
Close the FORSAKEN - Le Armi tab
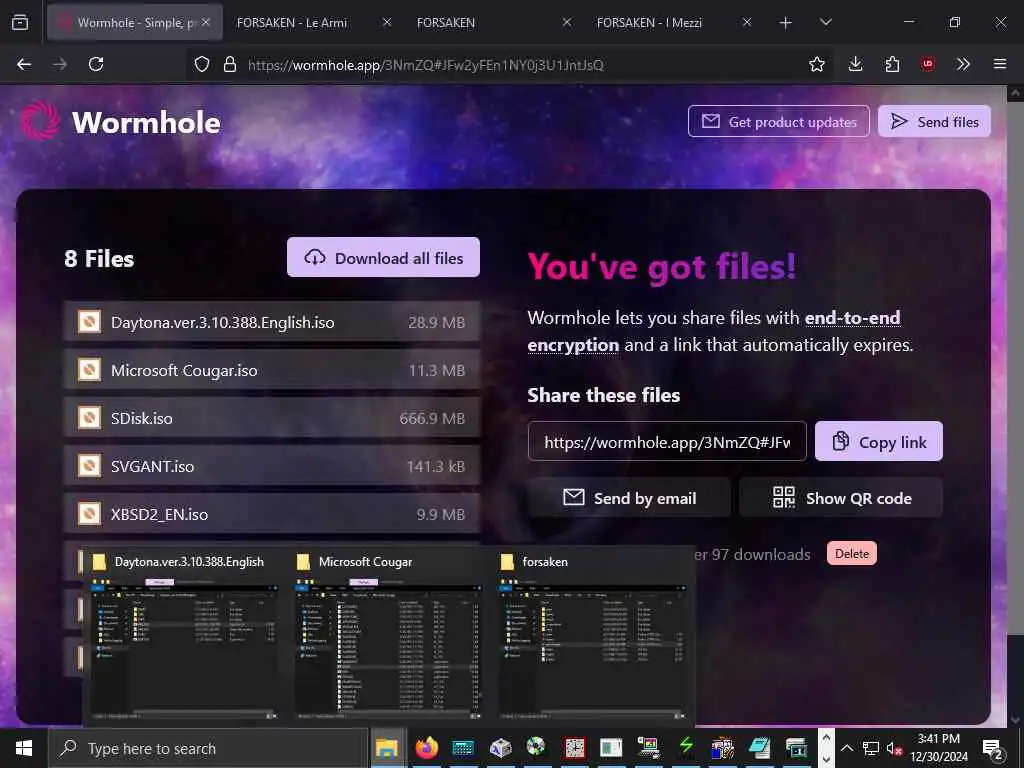[x=387, y=22]
